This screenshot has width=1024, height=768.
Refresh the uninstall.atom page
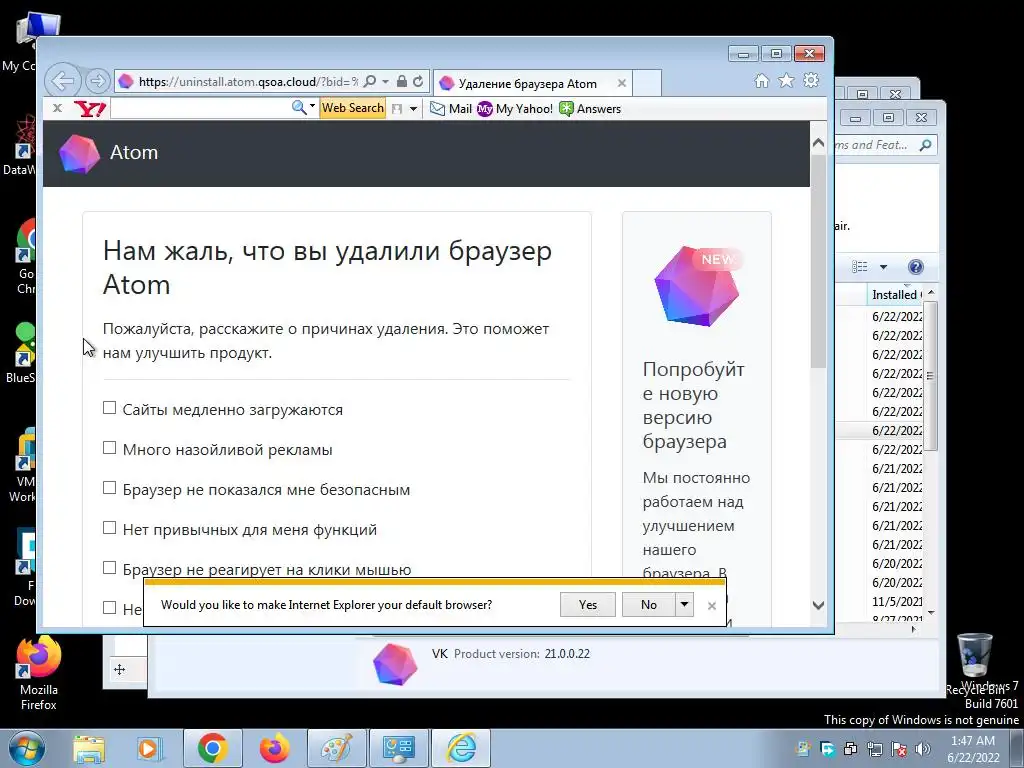[418, 82]
